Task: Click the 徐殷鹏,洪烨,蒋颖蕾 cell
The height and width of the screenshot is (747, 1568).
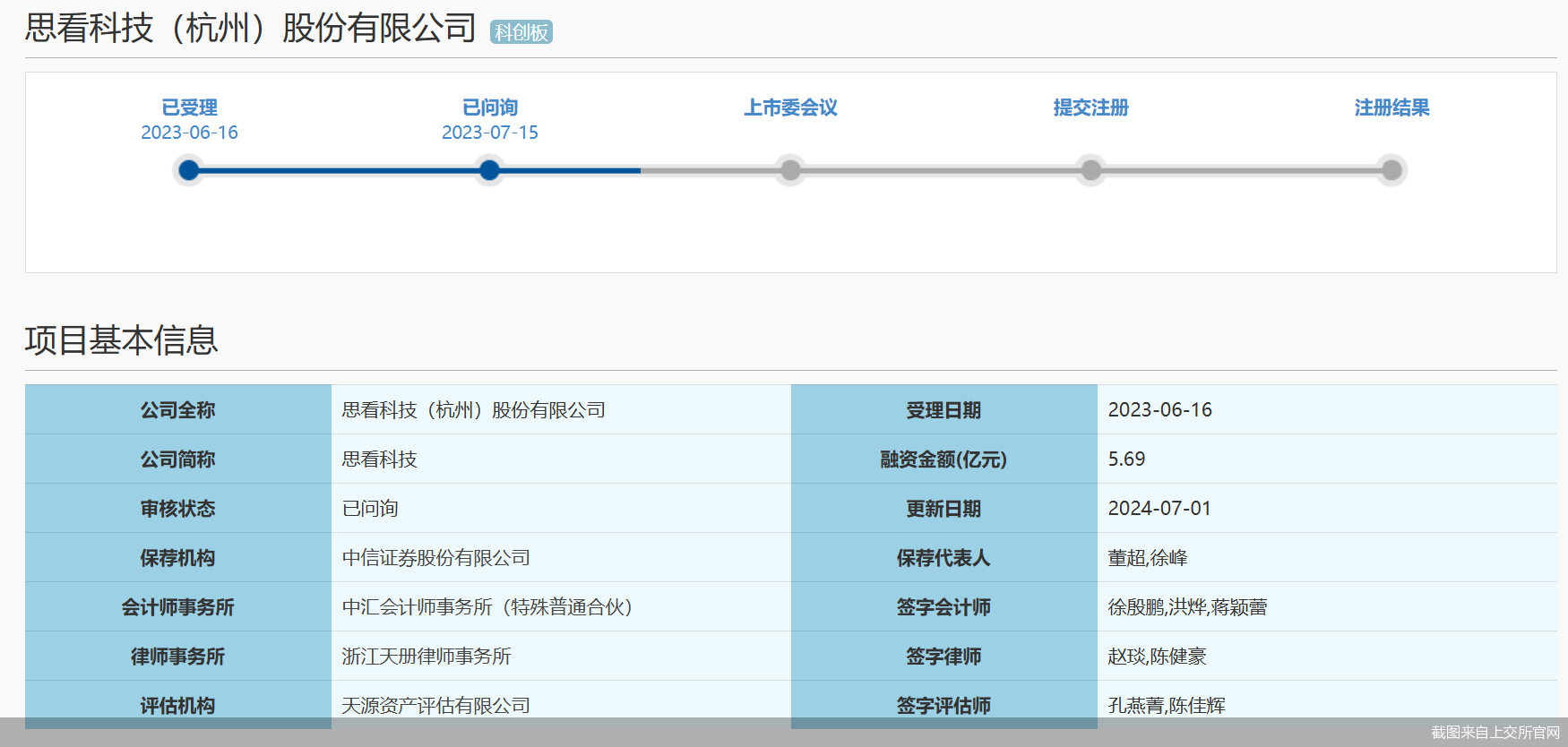Action: (1327, 606)
